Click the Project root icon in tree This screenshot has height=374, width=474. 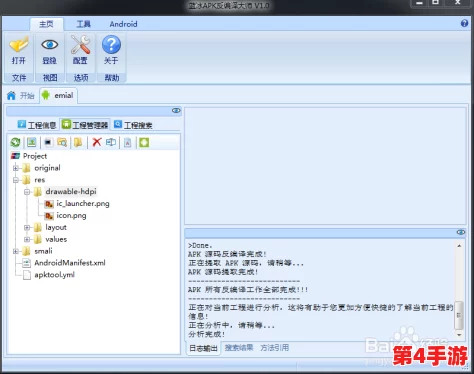tap(15, 156)
